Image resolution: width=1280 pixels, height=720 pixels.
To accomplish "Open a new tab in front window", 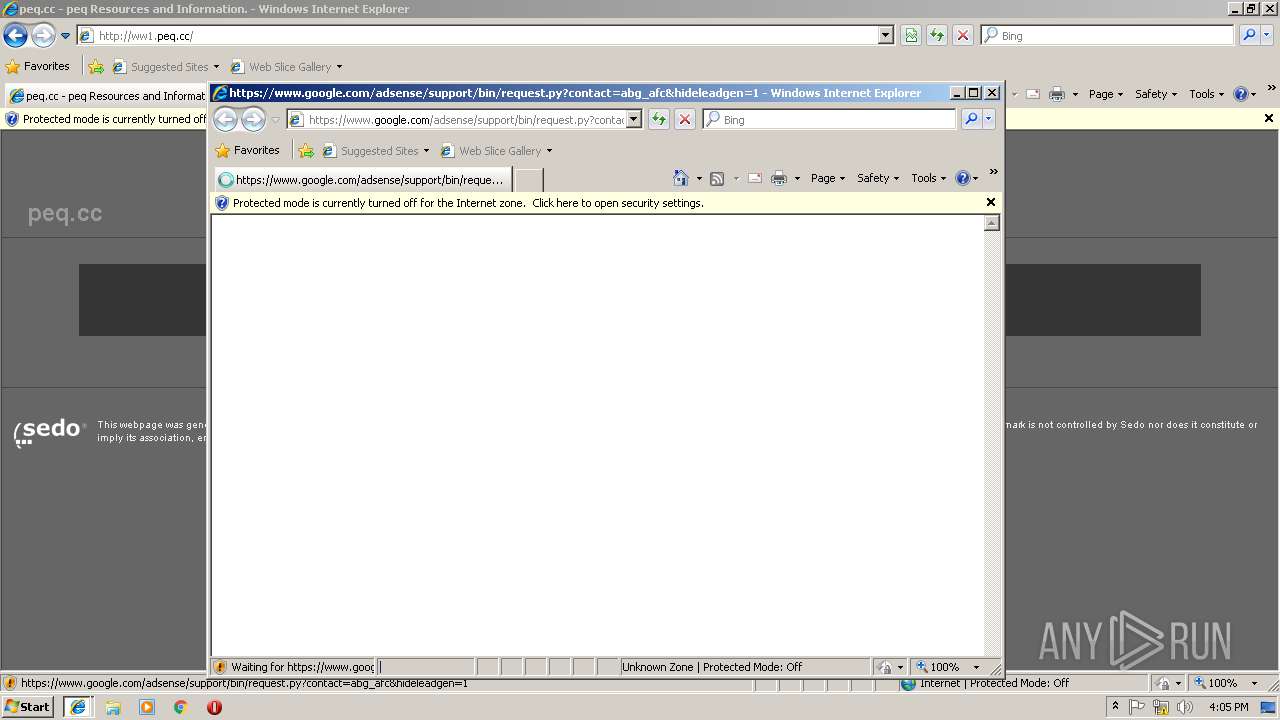I will pyautogui.click(x=529, y=180).
